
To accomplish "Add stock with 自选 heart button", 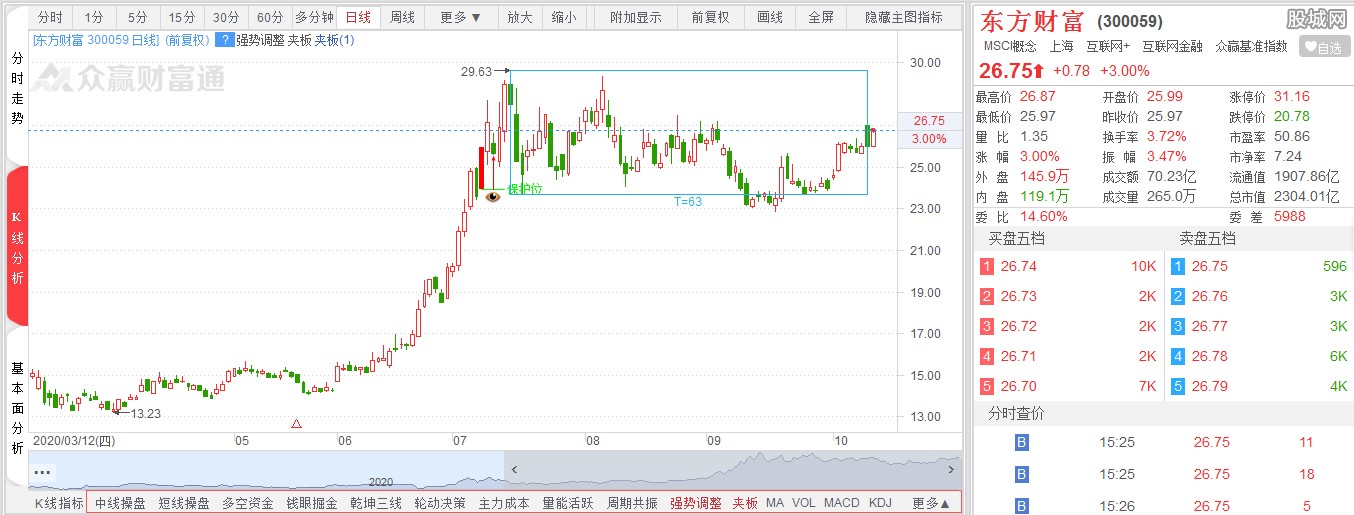I will click(1324, 47).
